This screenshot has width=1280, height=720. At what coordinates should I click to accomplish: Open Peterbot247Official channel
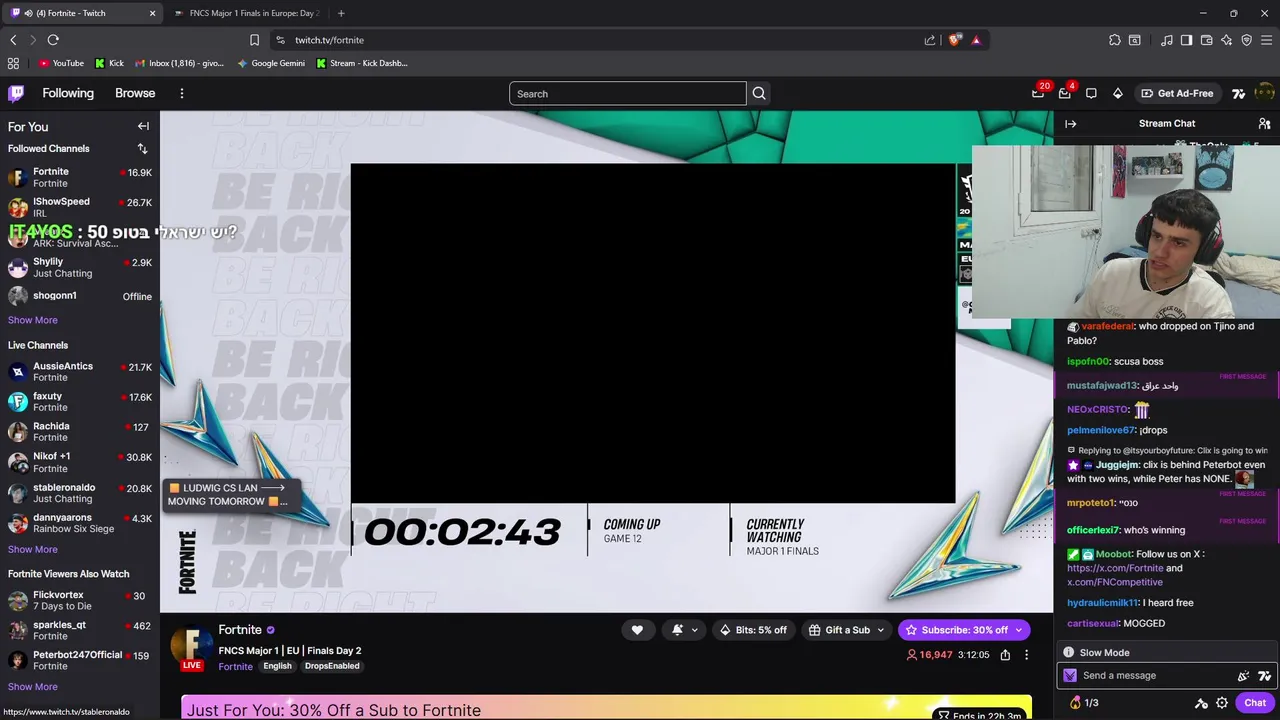point(80,660)
